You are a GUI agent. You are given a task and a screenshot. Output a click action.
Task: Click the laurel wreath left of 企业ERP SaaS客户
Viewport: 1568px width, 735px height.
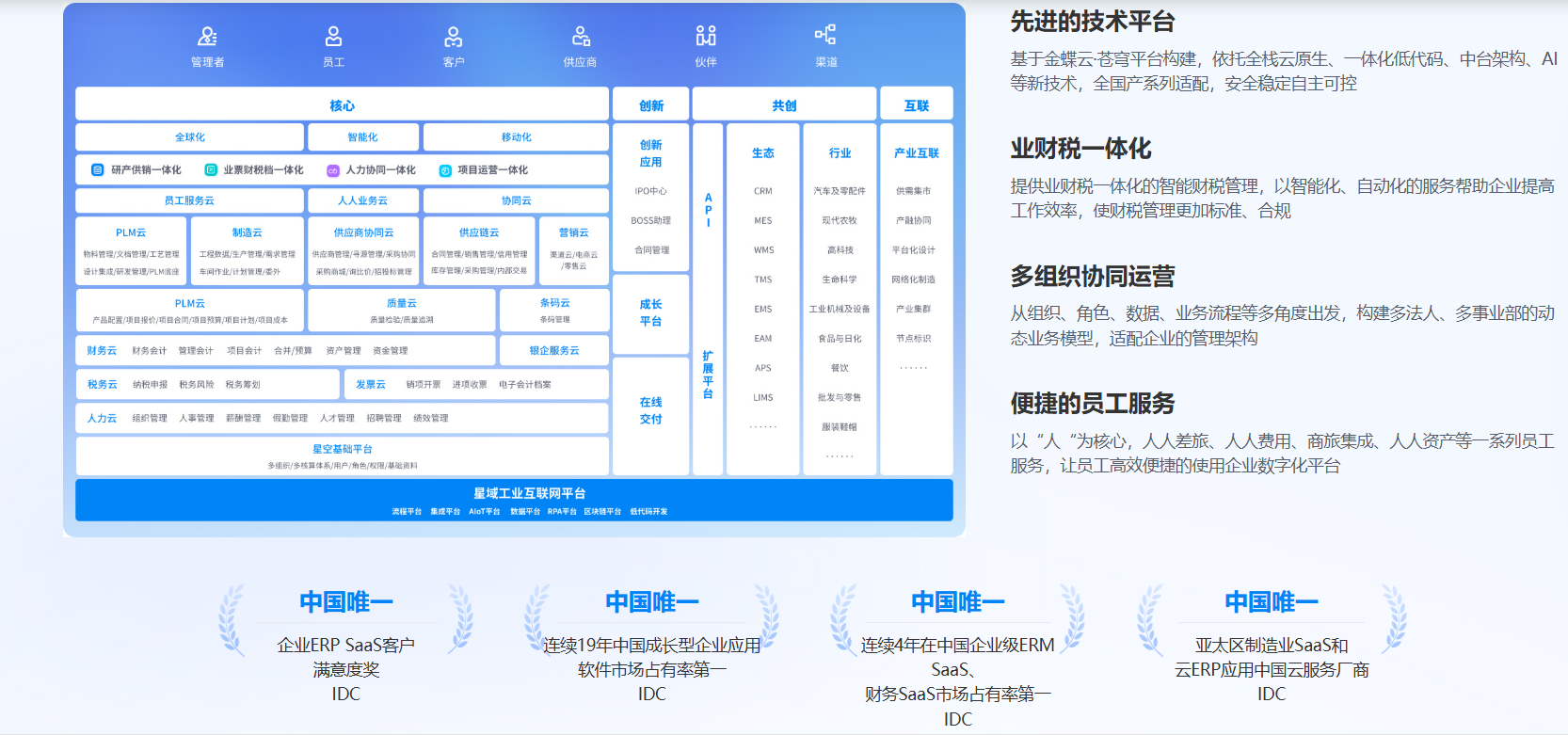pos(232,619)
